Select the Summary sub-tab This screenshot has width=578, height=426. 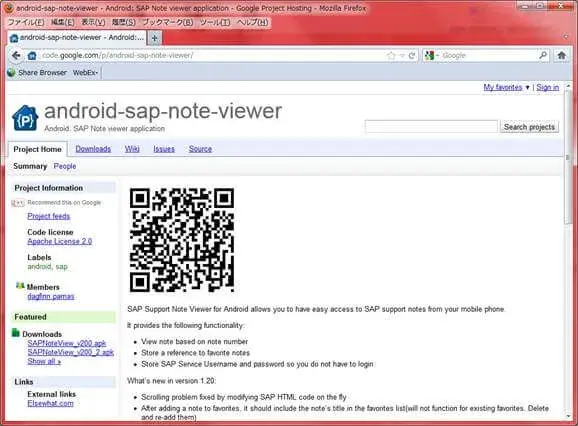(30, 166)
